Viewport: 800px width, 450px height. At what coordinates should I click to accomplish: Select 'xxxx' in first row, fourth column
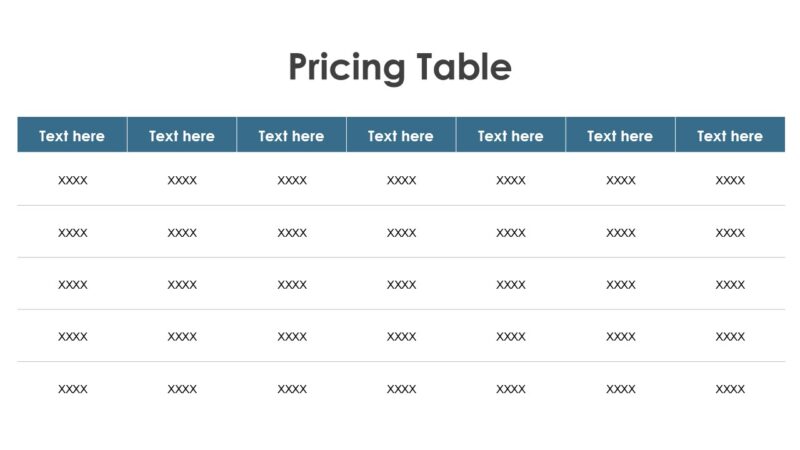(x=401, y=181)
